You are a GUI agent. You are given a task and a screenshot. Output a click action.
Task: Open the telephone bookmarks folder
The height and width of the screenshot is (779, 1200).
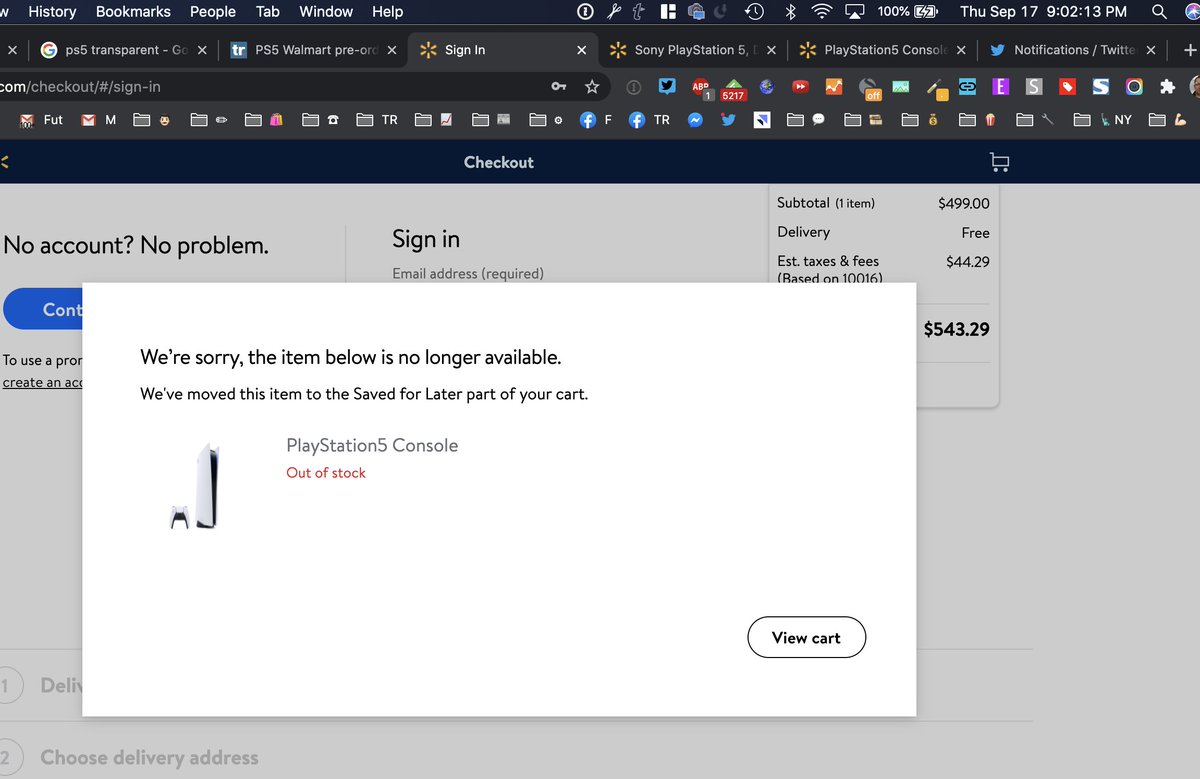(x=322, y=119)
